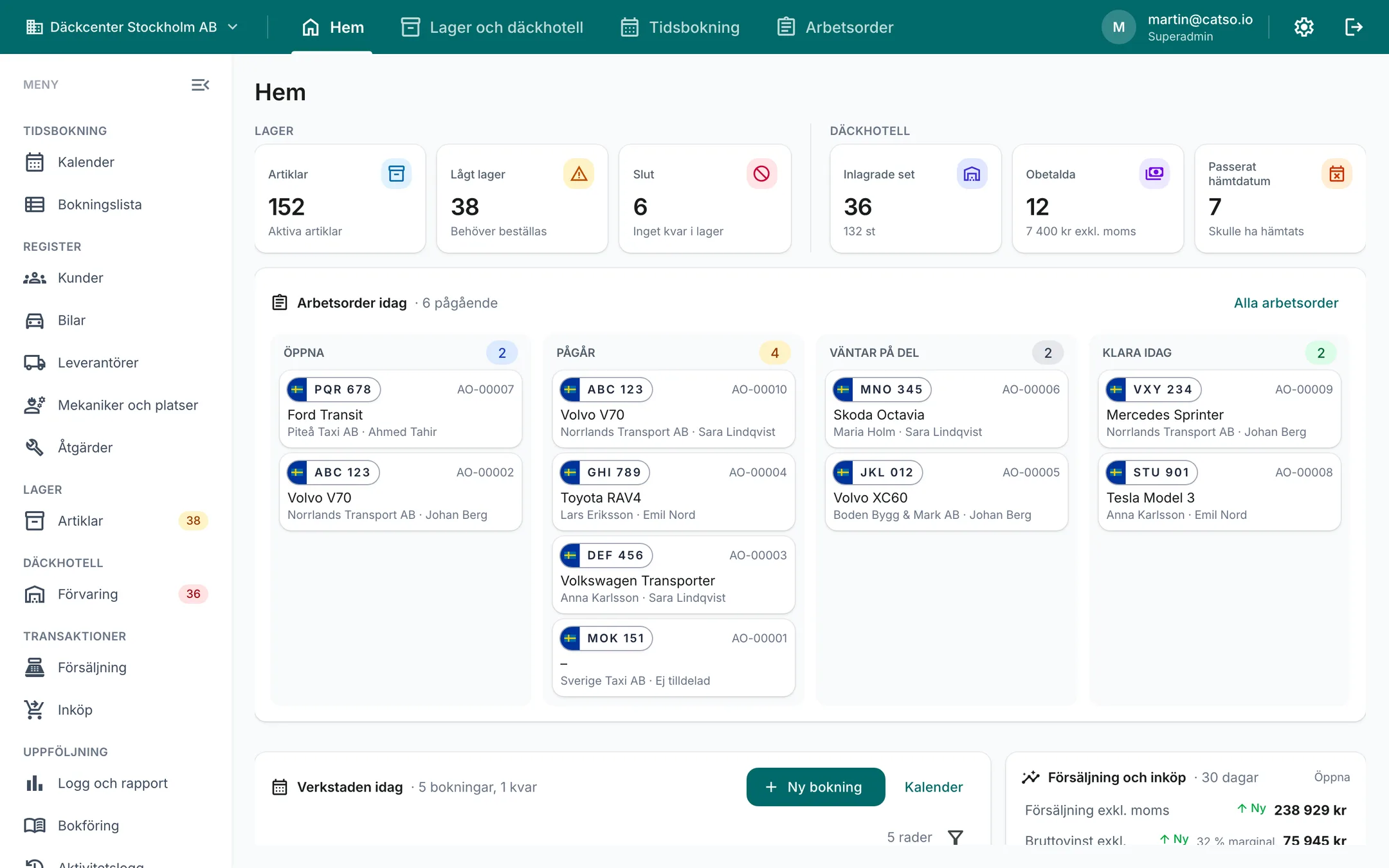The height and width of the screenshot is (868, 1389).
Task: Open the settings gear icon
Action: 1303,27
